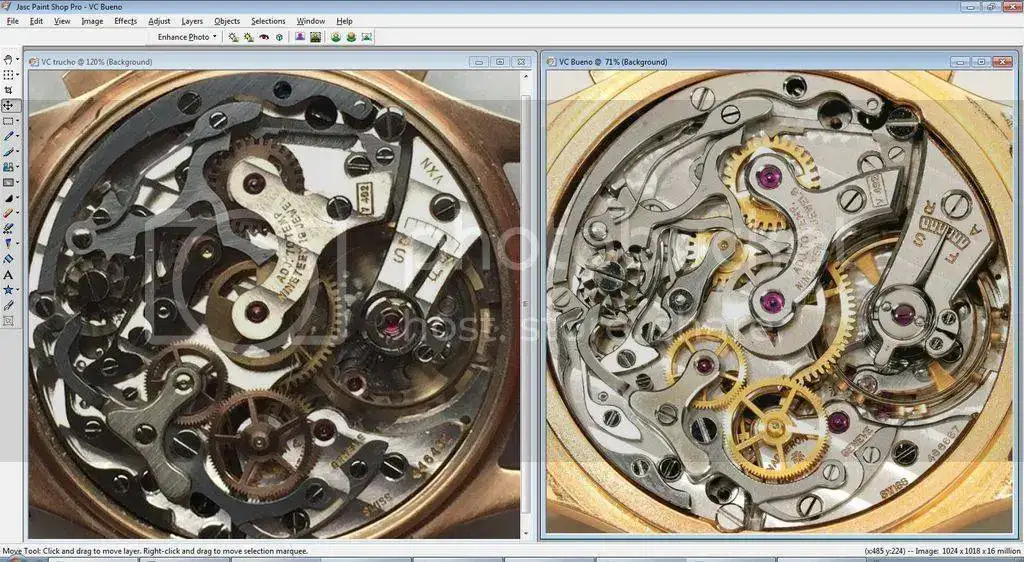Screen dimensions: 1024x562
Task: Select the Pen tool
Action: point(8,305)
